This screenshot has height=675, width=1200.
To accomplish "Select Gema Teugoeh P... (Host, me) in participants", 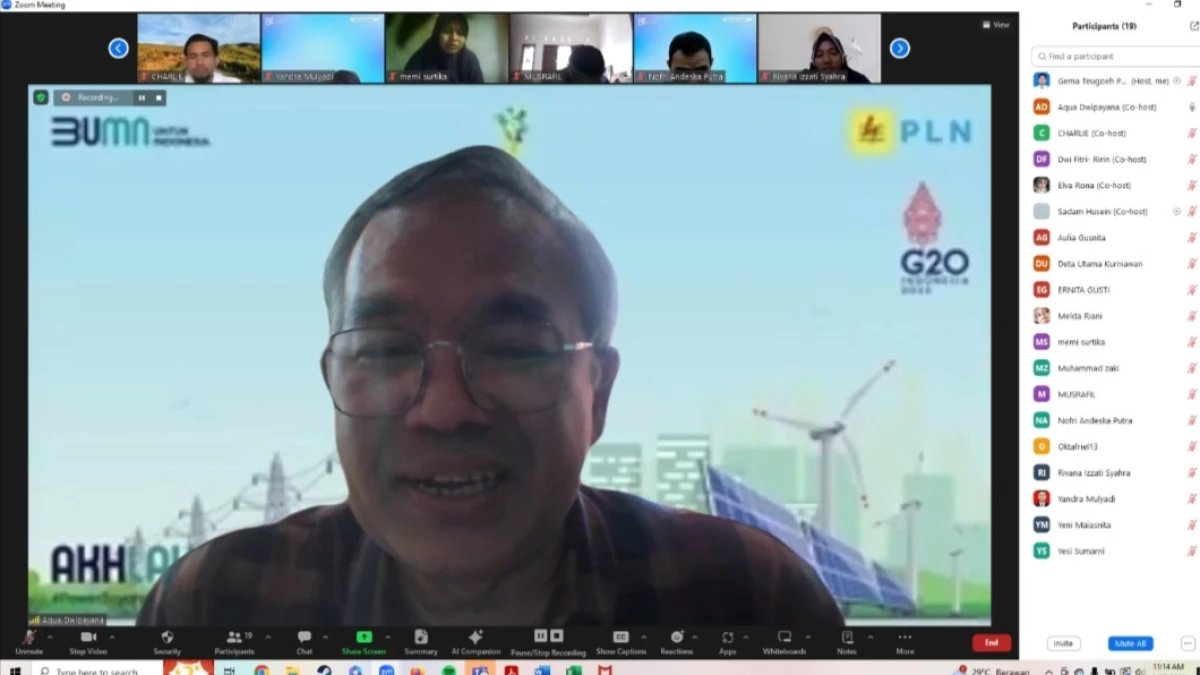I will [x=1114, y=81].
